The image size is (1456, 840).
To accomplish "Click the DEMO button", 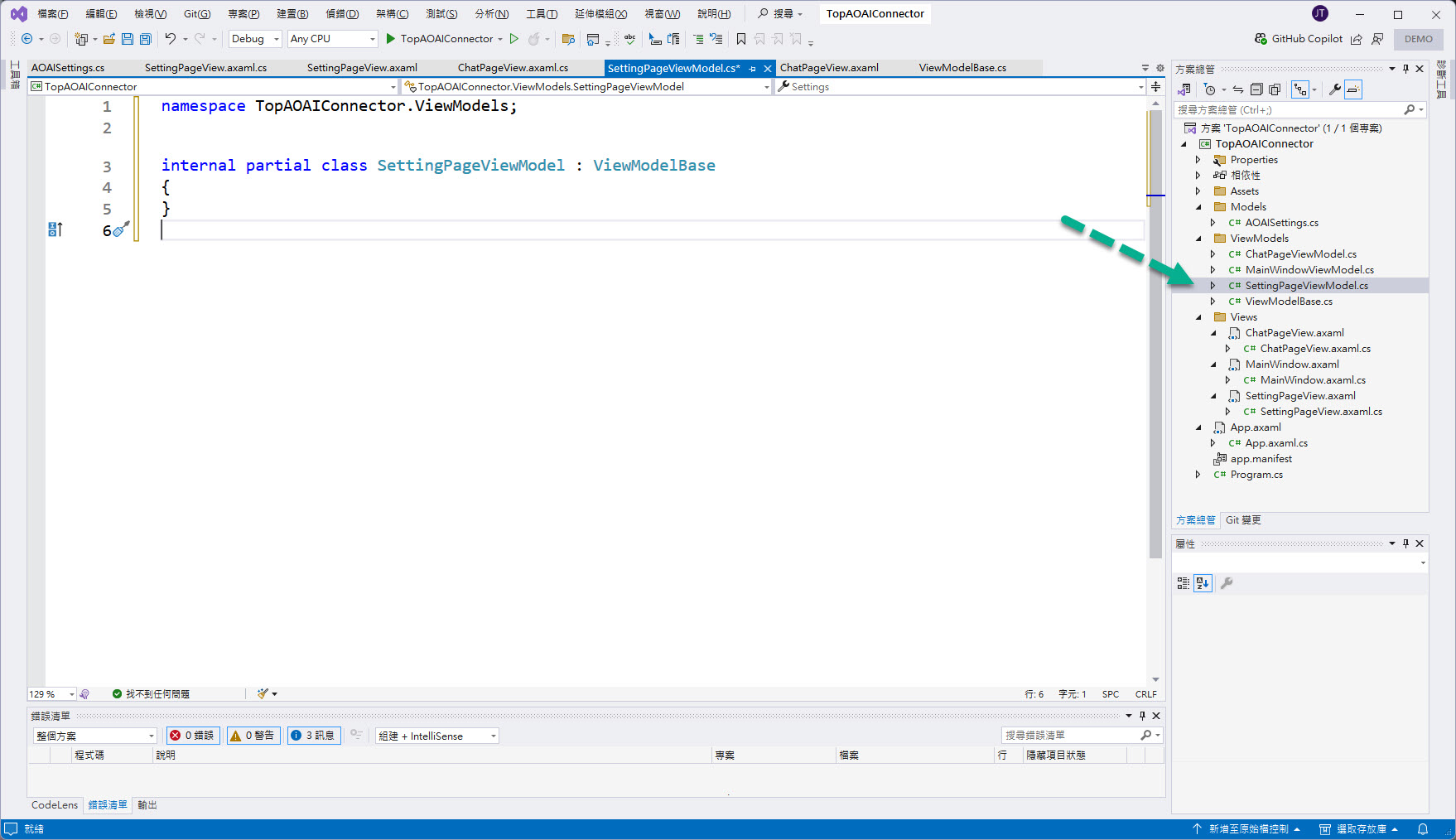I will 1419,39.
